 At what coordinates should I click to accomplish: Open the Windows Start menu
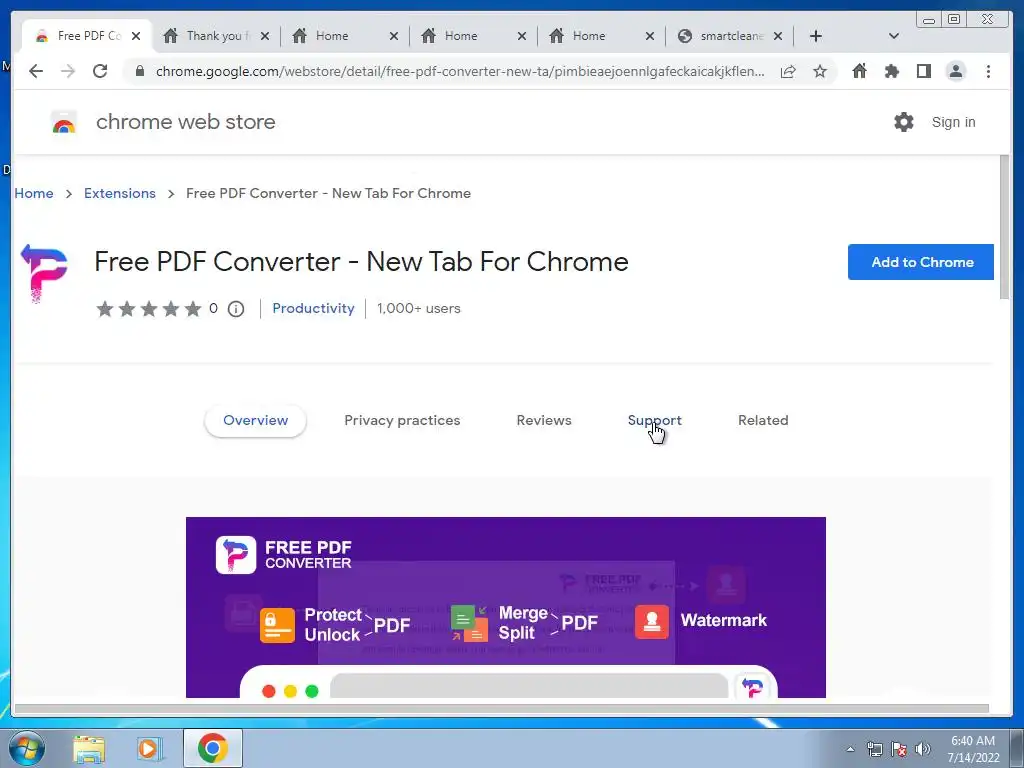pyautogui.click(x=27, y=748)
